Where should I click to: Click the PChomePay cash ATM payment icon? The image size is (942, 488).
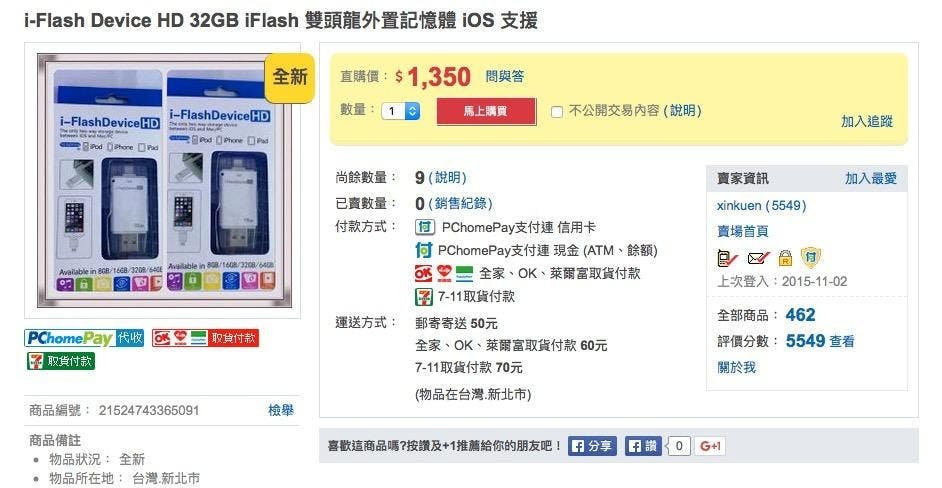(423, 250)
